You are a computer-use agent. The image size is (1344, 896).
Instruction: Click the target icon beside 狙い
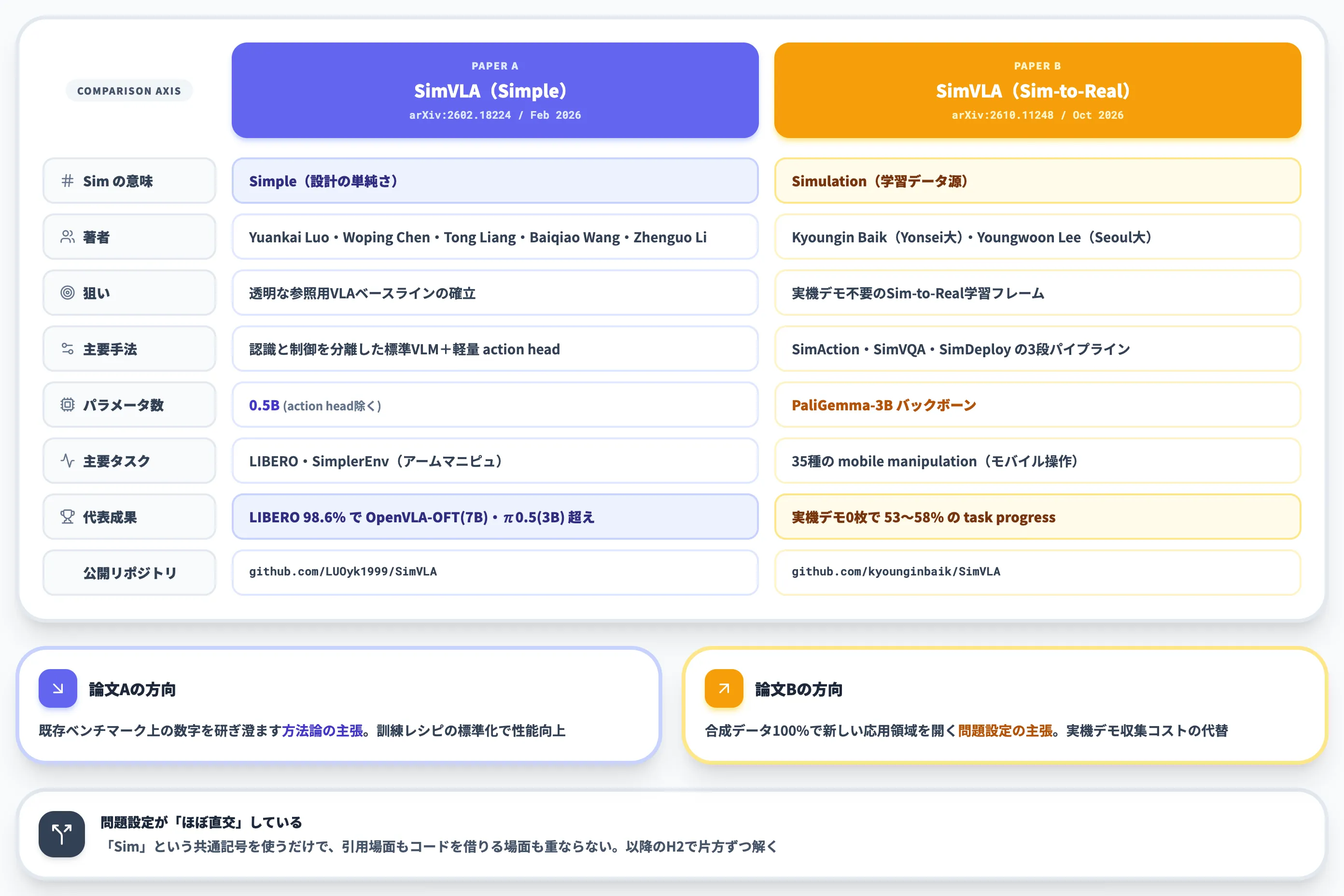(x=68, y=293)
